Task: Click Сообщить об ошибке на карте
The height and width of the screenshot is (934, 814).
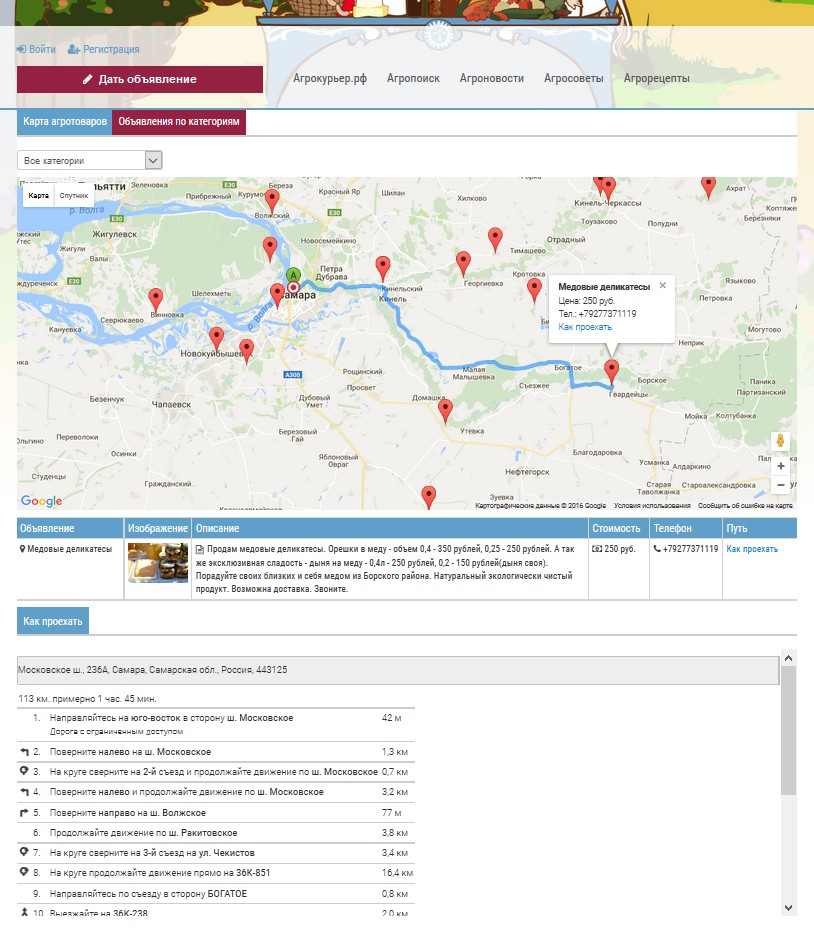Action: [x=745, y=506]
